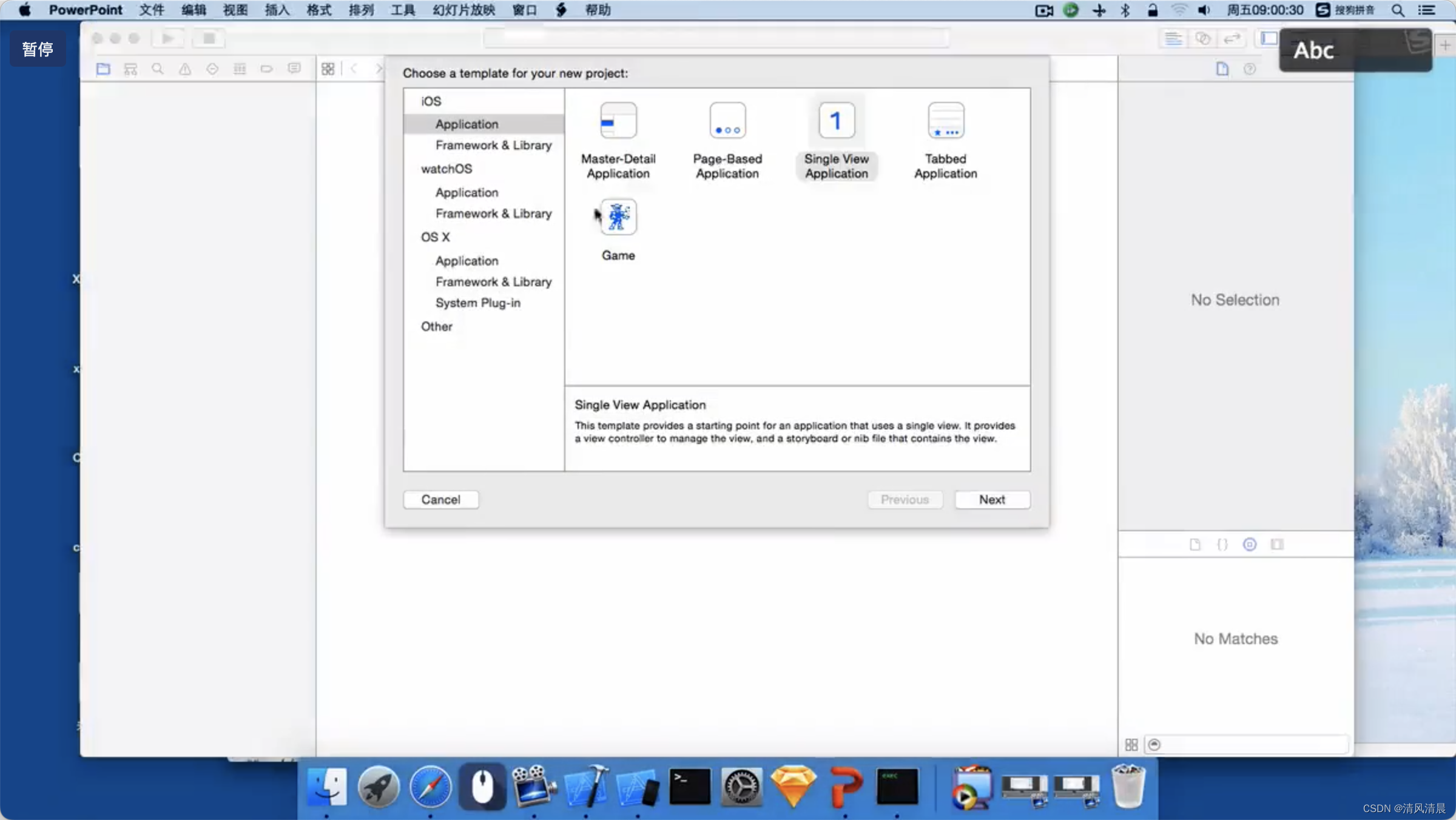The width and height of the screenshot is (1456, 820).
Task: Select the Game template icon
Action: coord(618,218)
